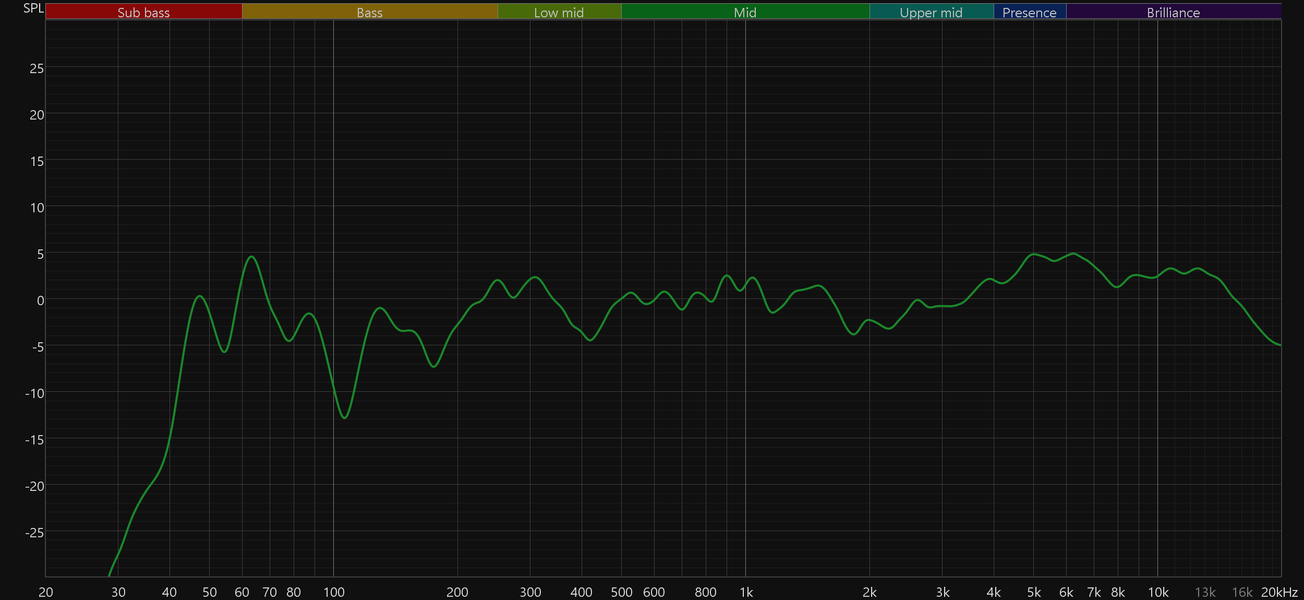This screenshot has height=600, width=1304.
Task: Click the 25 dB SPL axis value
Action: coord(36,68)
